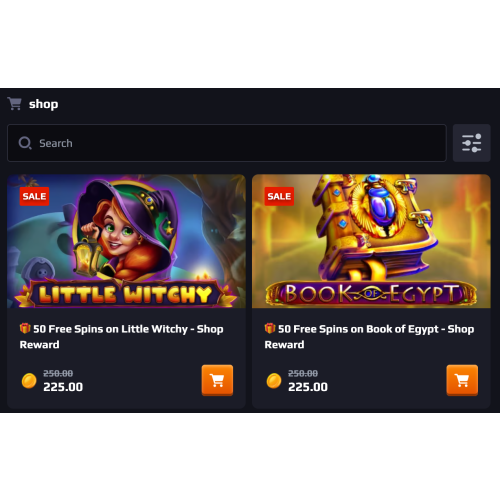
Task: Click 225.00 price on Little Witchy card
Action: [x=63, y=387]
